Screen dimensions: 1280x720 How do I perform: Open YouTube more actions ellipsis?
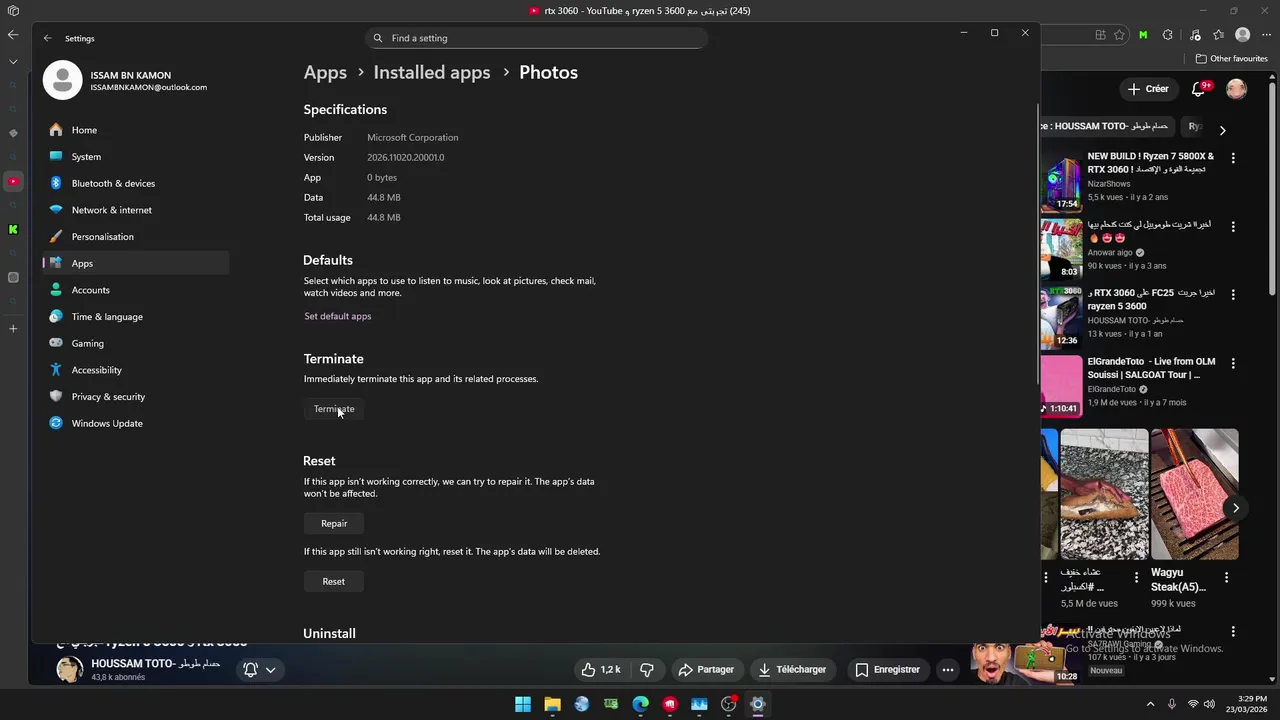pyautogui.click(x=948, y=670)
